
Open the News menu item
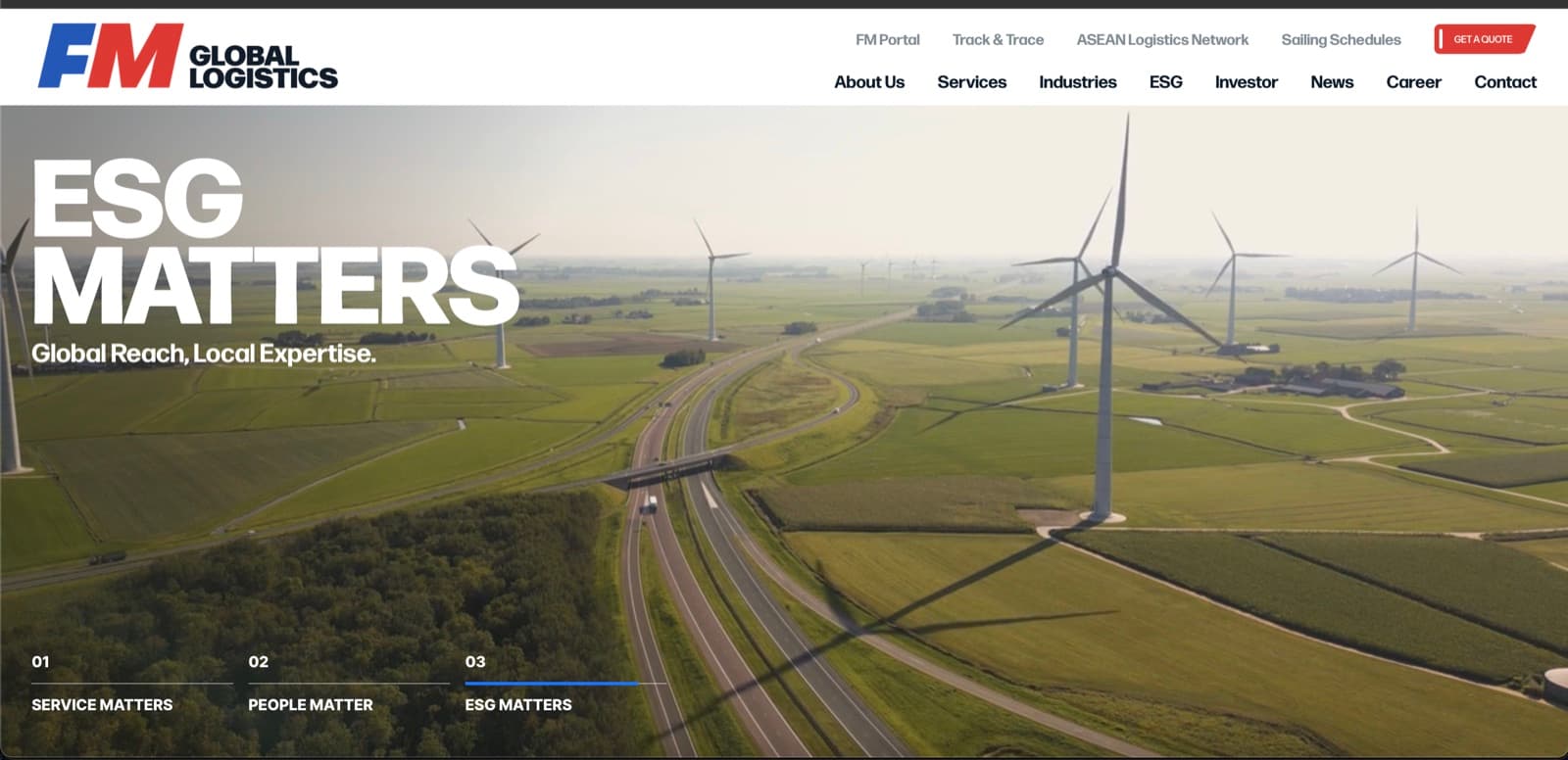(x=1332, y=82)
